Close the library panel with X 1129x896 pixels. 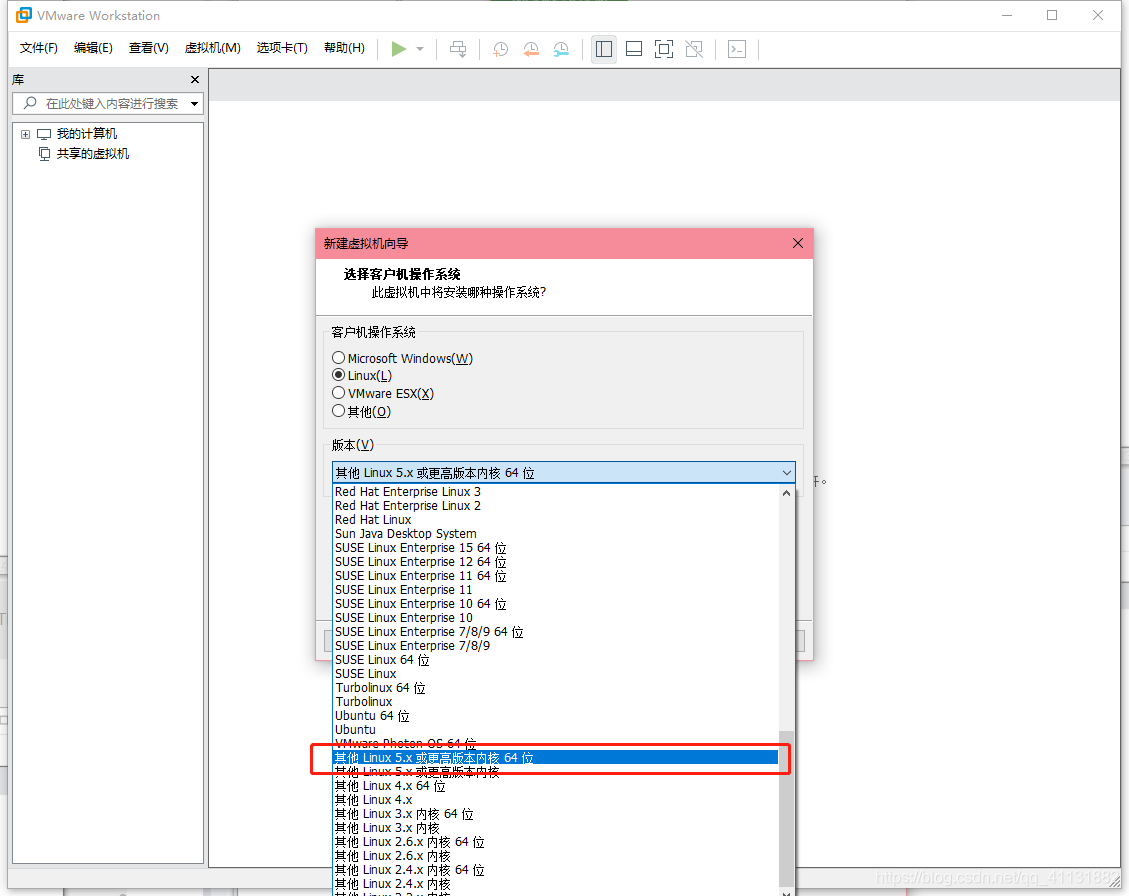point(194,79)
